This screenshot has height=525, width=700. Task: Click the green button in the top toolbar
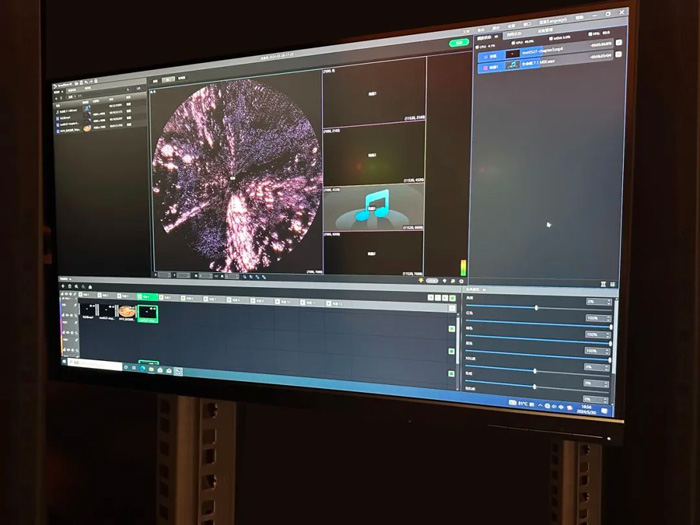[x=459, y=43]
